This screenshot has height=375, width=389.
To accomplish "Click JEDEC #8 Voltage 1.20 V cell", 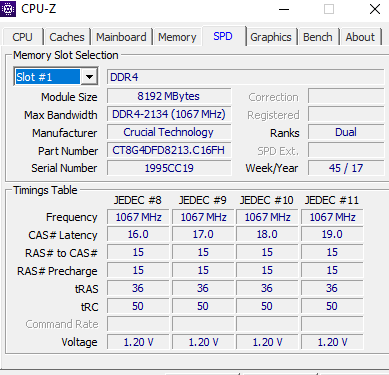I will [x=138, y=342].
